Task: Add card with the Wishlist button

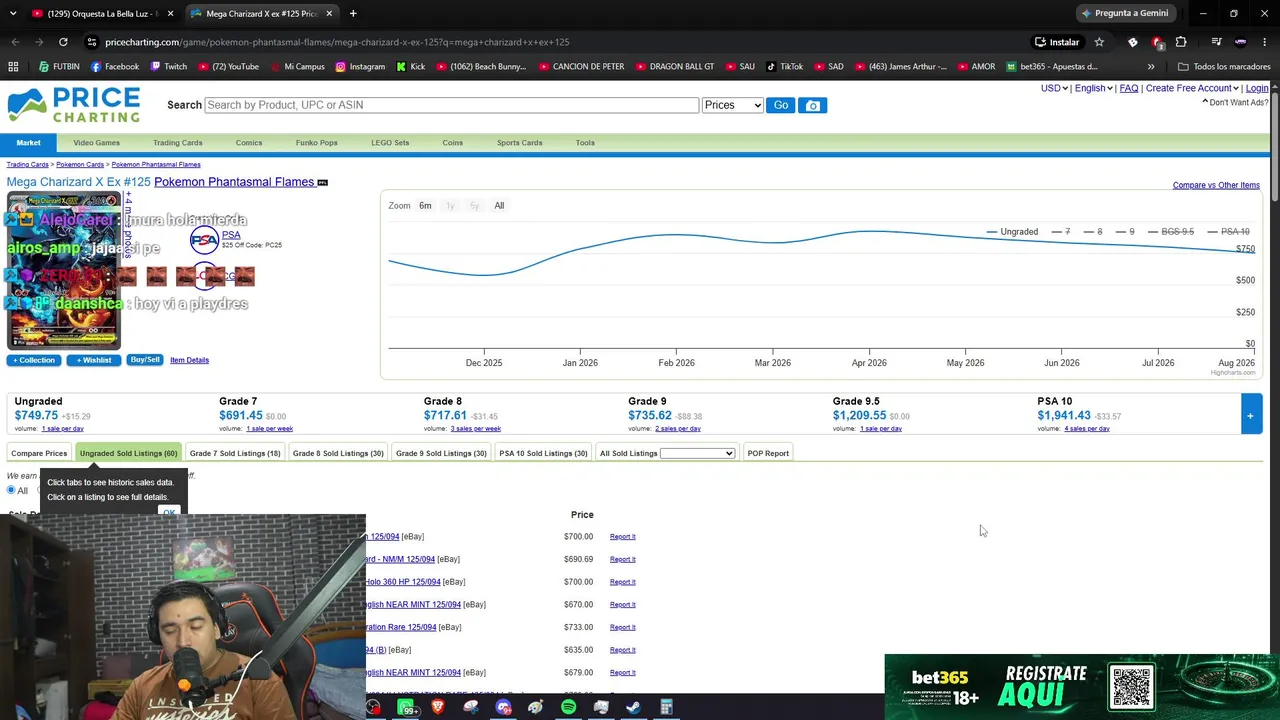Action: point(94,360)
